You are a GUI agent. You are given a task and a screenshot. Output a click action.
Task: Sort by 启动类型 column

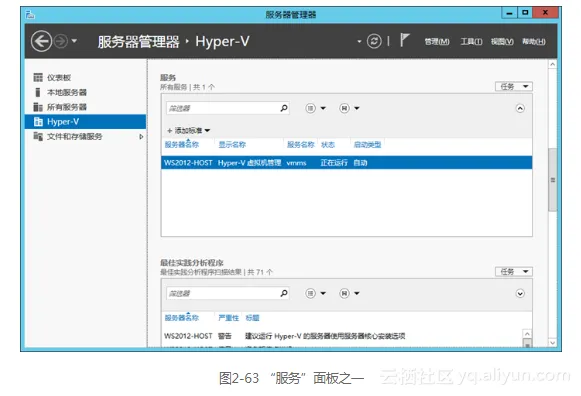[367, 144]
